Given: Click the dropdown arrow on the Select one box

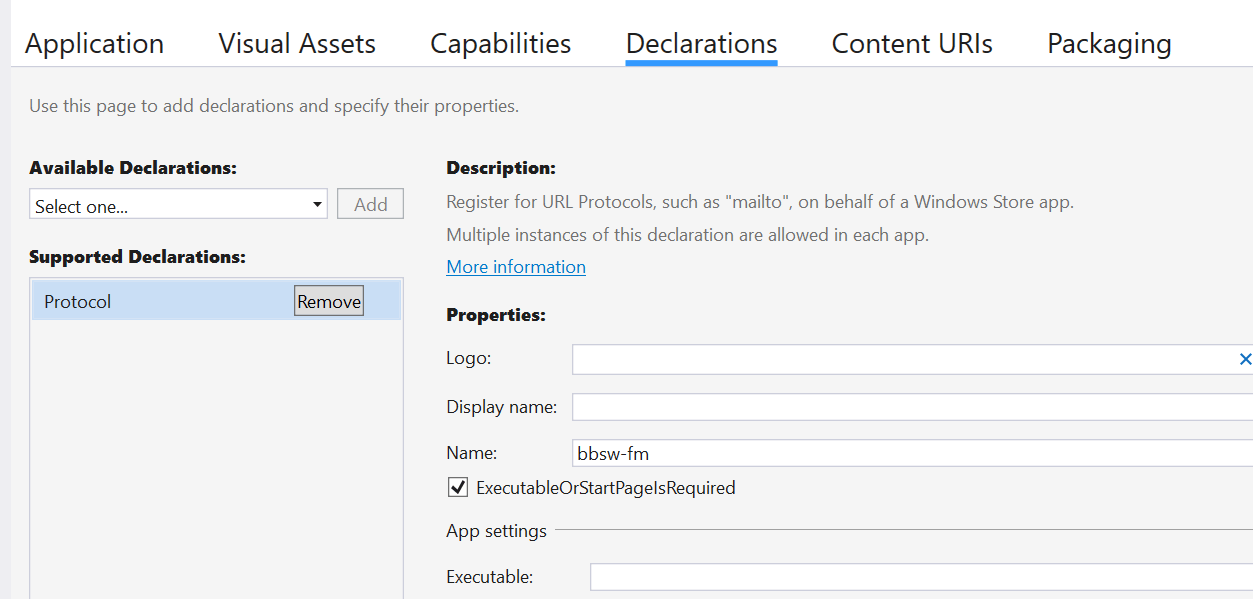Looking at the screenshot, I should click(x=318, y=203).
